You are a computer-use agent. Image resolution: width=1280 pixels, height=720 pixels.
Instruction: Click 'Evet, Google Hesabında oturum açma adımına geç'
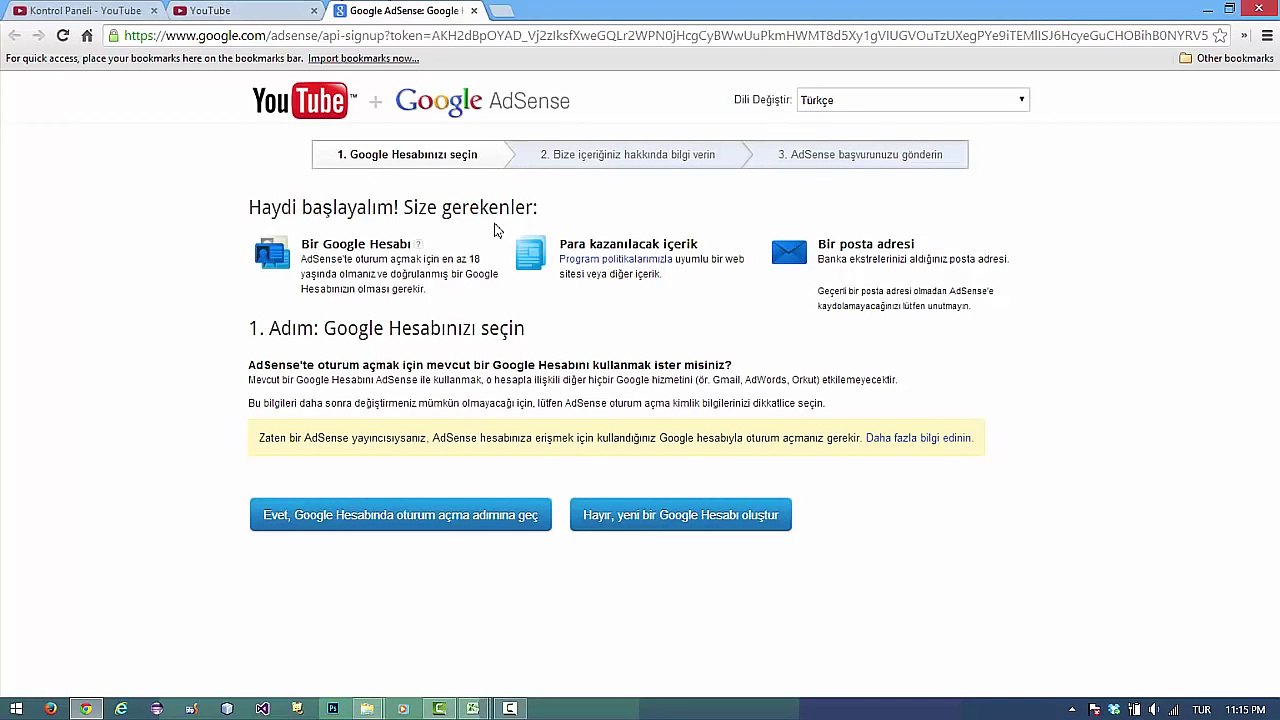[401, 515]
